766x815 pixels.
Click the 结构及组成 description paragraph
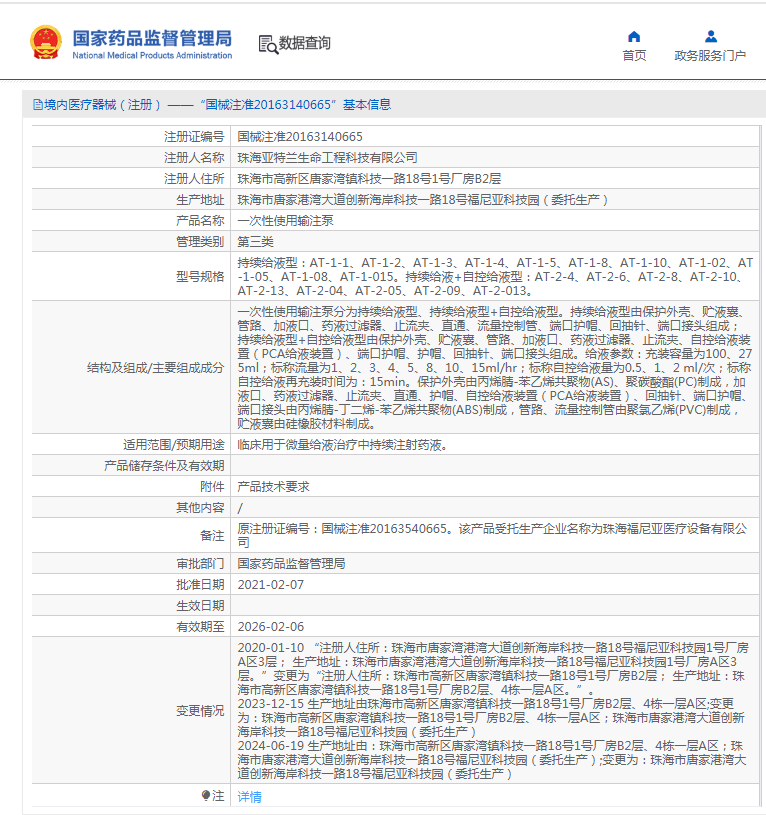[495, 367]
